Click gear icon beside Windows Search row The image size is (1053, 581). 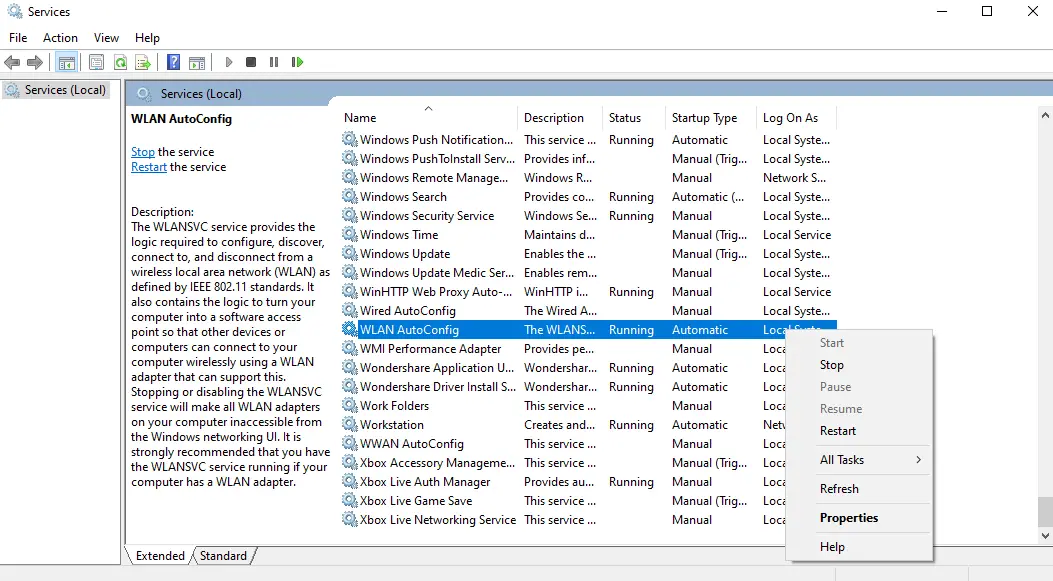[349, 196]
